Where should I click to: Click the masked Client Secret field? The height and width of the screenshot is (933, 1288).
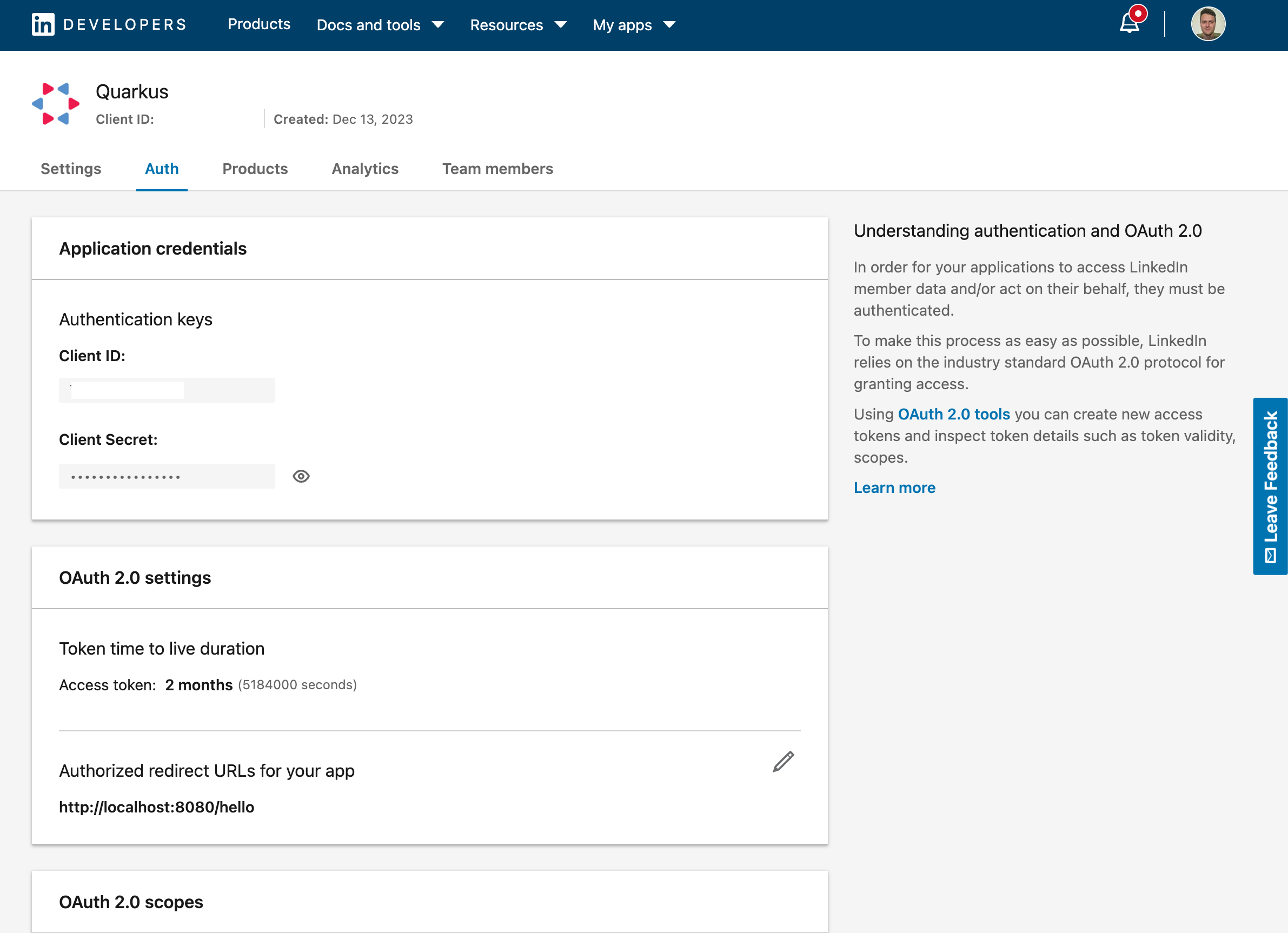pos(167,476)
